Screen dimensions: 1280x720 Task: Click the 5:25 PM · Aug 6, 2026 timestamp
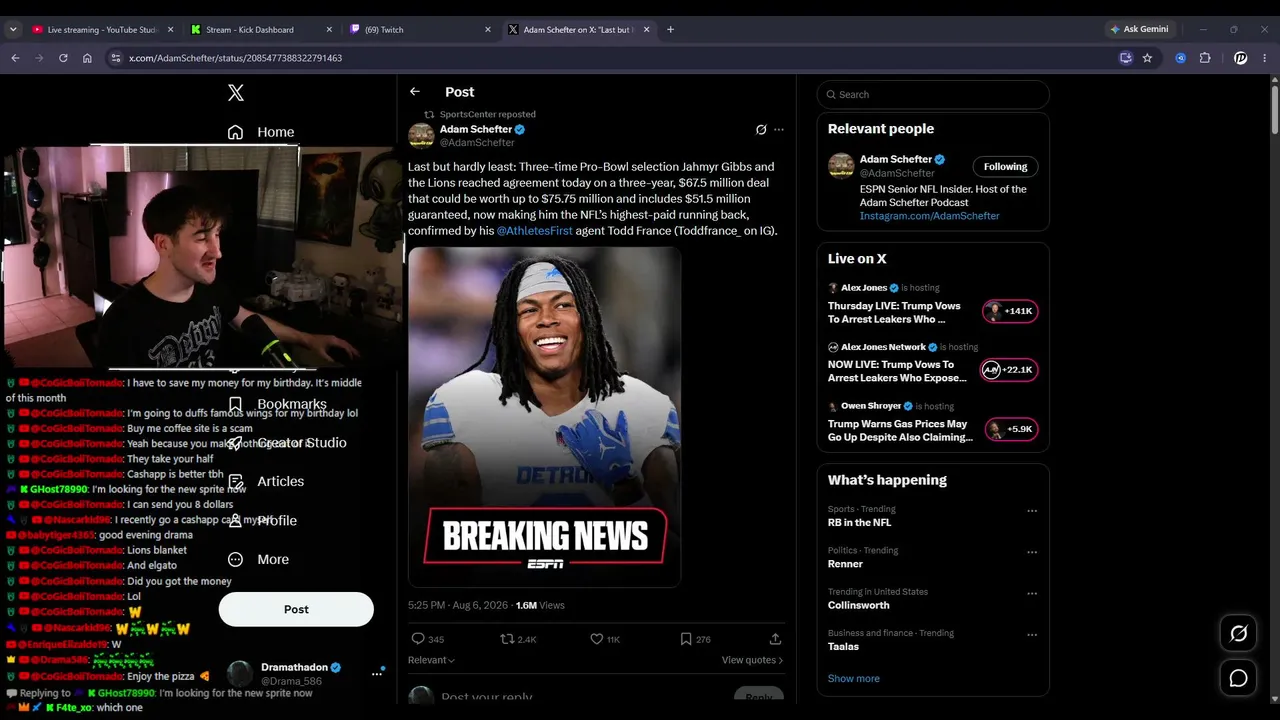(x=458, y=605)
